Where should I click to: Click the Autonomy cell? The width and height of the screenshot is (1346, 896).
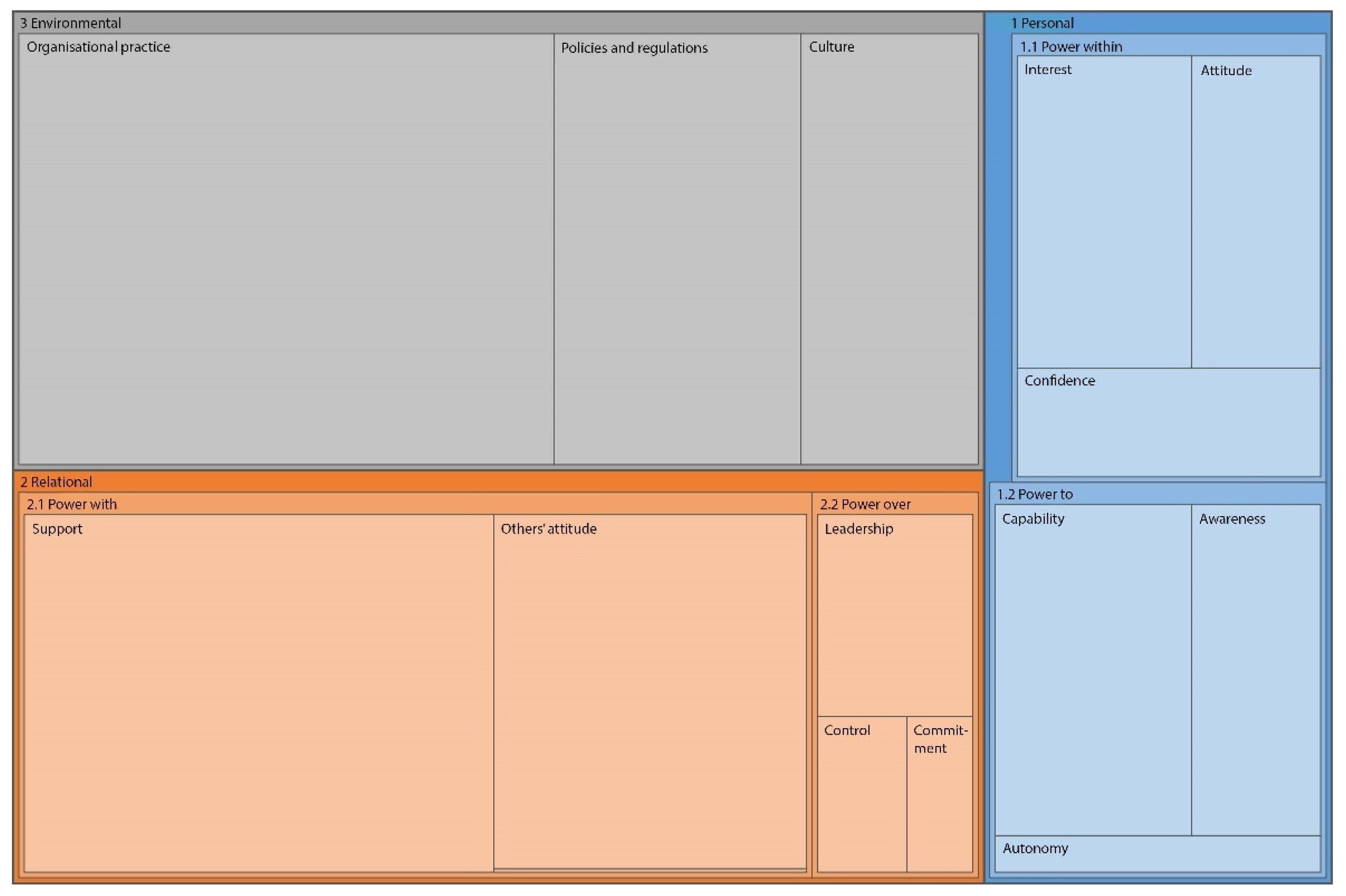pos(1157,854)
